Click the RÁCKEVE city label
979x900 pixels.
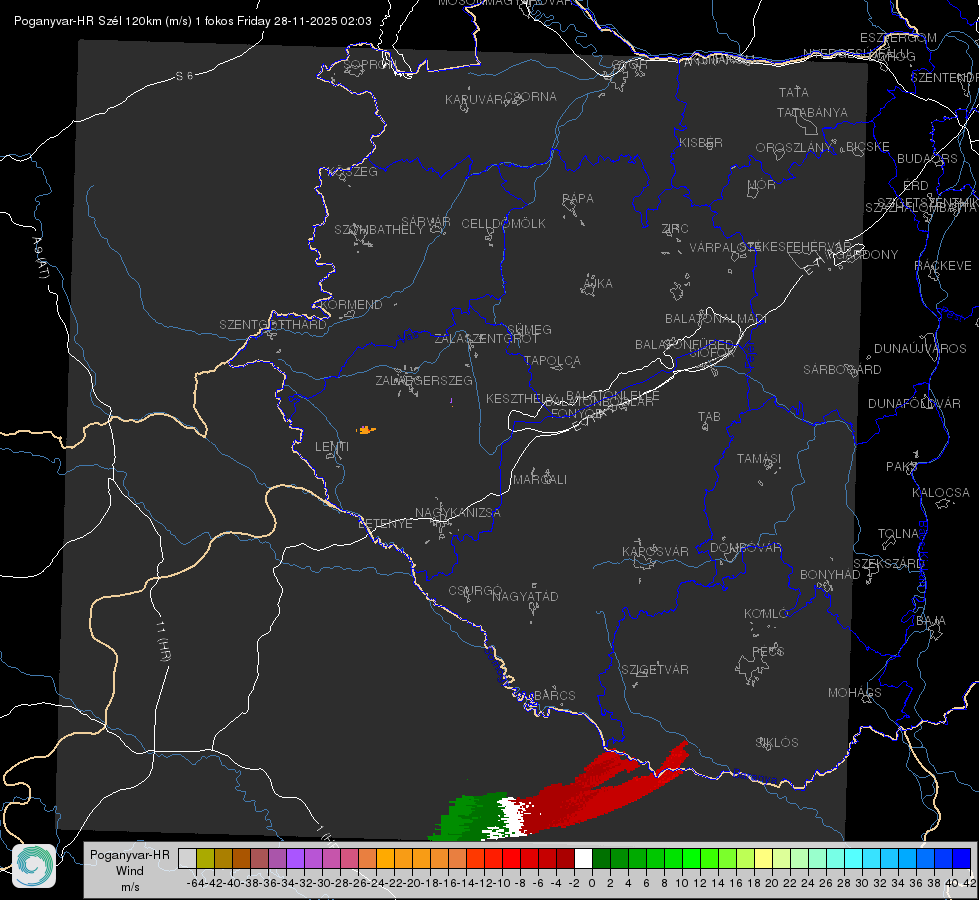pos(943,266)
